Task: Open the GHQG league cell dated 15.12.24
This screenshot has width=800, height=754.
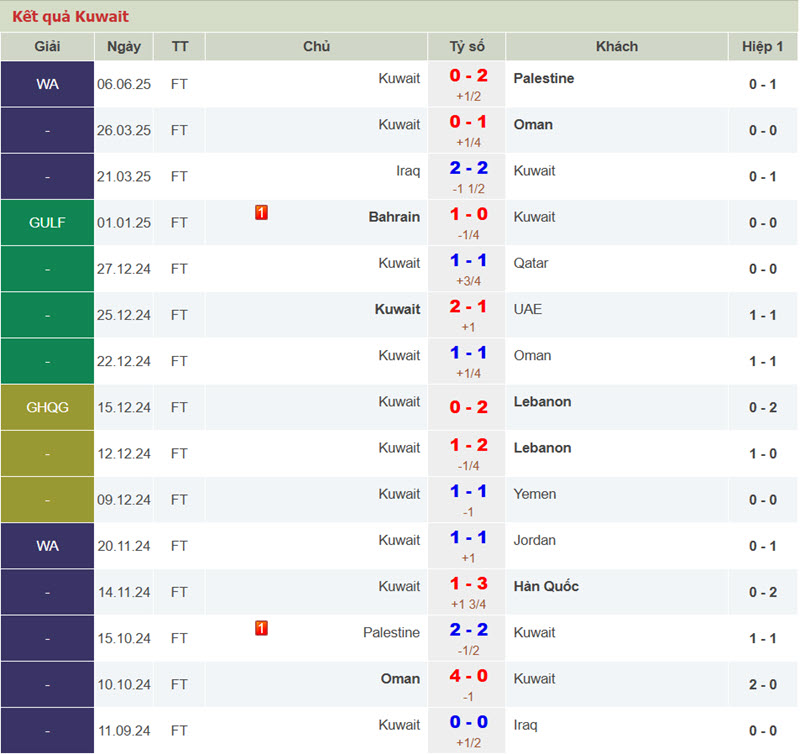Action: [x=47, y=407]
